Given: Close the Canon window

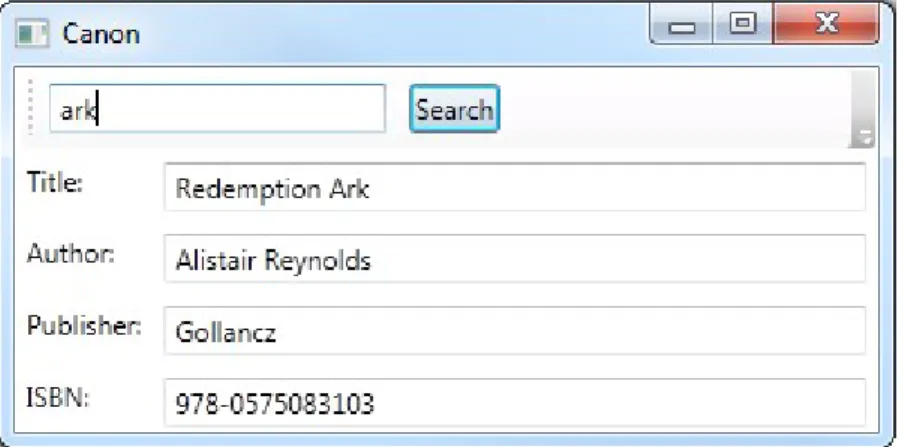Looking at the screenshot, I should 825,24.
